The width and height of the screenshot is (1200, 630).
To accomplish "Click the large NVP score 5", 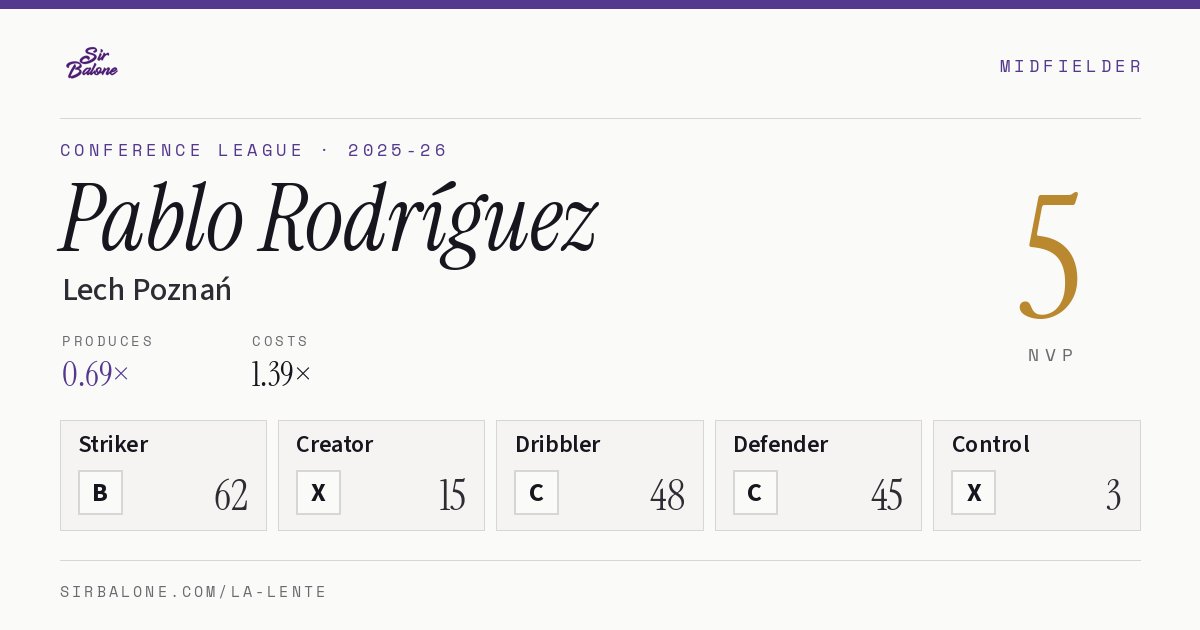I will (x=1050, y=256).
